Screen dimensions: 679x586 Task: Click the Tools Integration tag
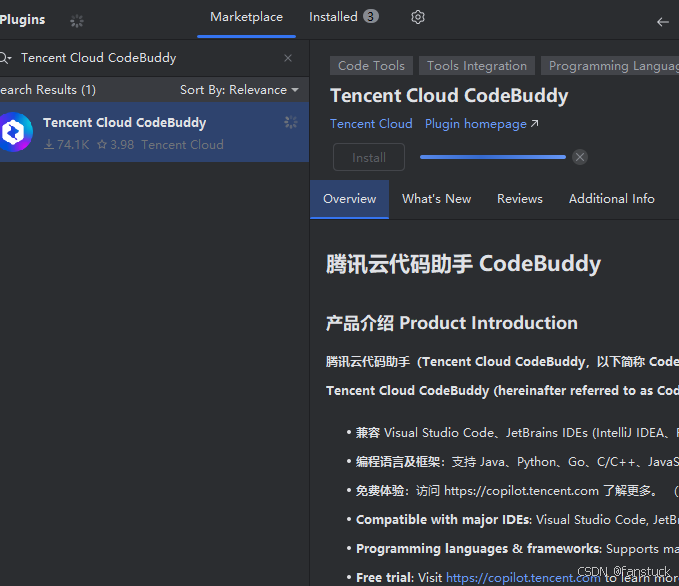click(477, 66)
